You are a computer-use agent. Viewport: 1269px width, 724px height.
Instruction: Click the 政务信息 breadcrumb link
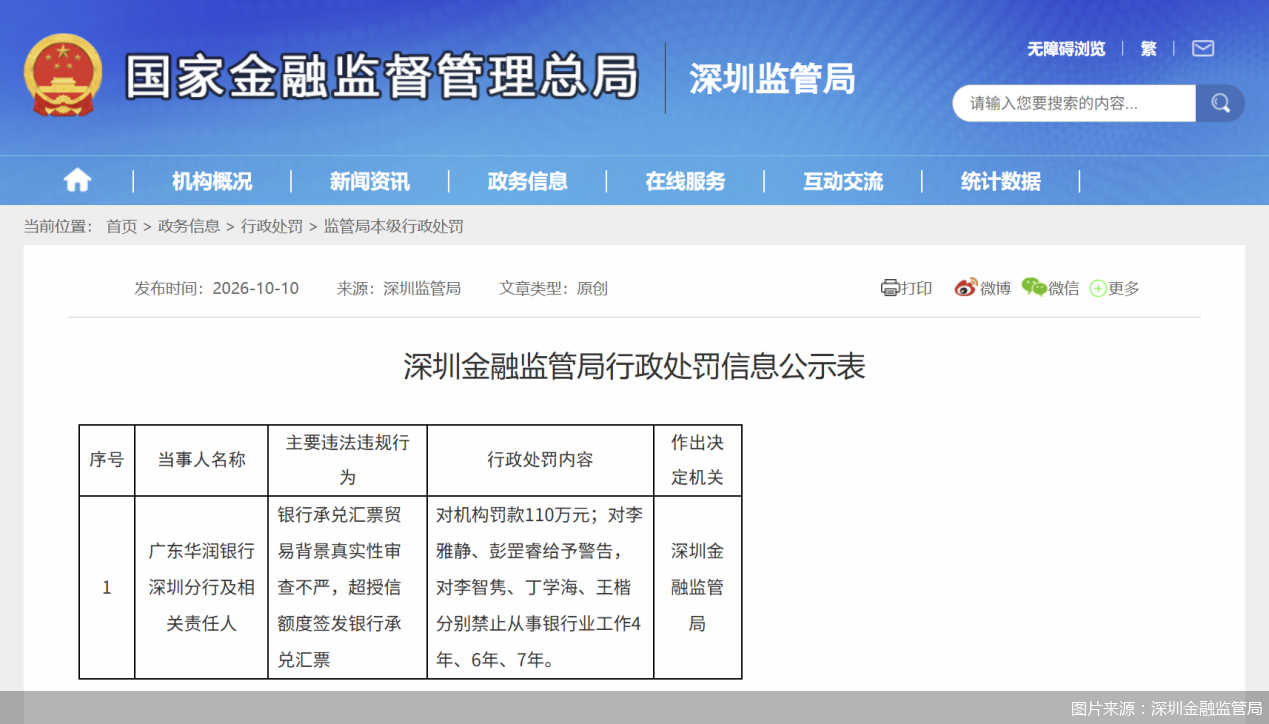click(189, 226)
